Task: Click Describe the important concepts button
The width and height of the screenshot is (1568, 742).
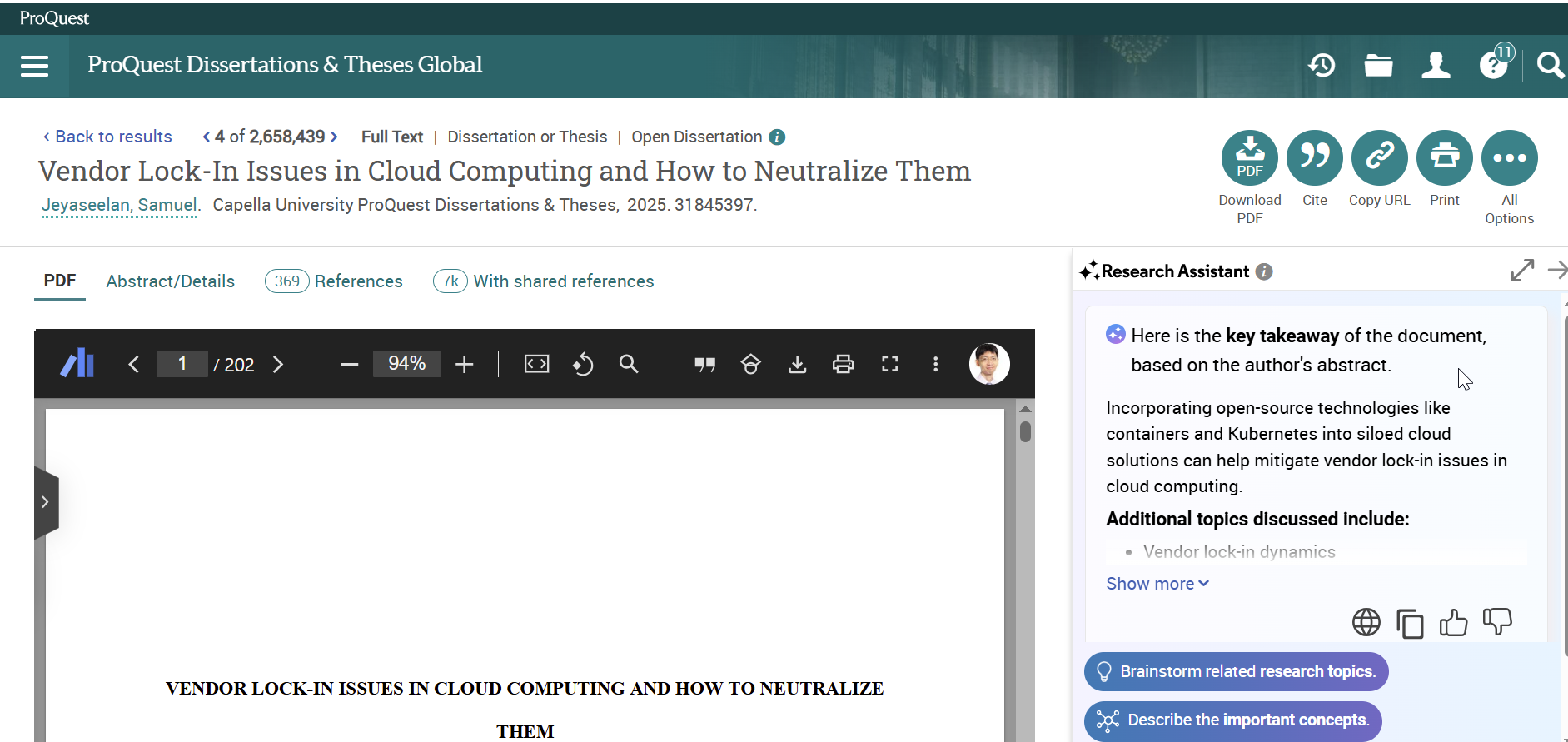Action: [1232, 720]
